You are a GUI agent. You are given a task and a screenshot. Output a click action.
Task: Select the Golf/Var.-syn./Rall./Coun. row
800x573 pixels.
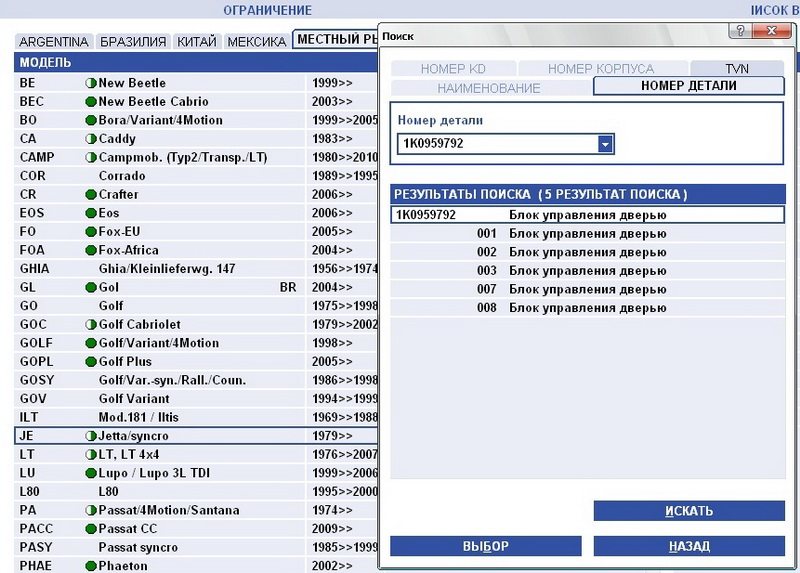tap(196, 380)
